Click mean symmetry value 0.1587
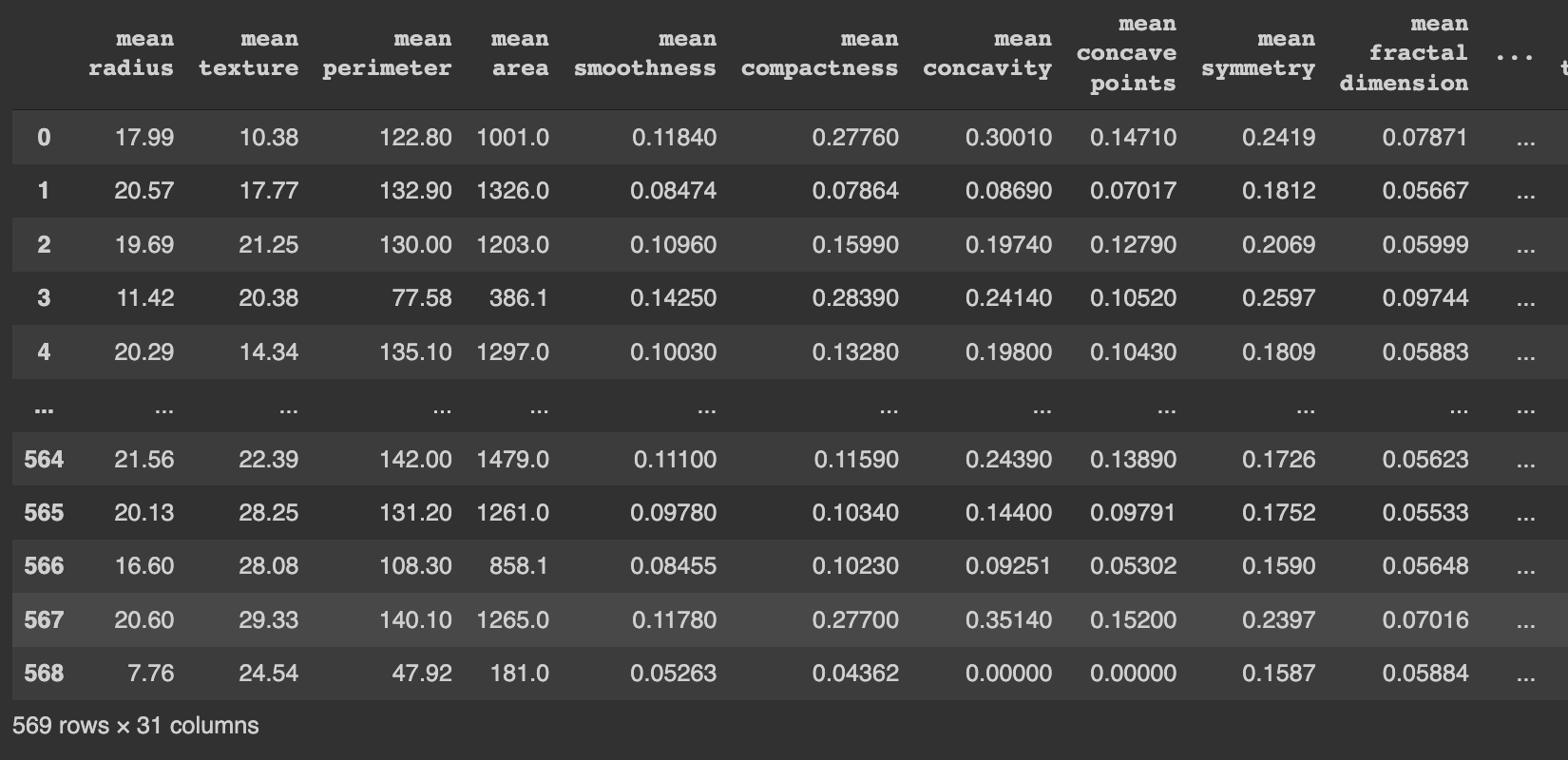The height and width of the screenshot is (760, 1568). tap(1279, 674)
